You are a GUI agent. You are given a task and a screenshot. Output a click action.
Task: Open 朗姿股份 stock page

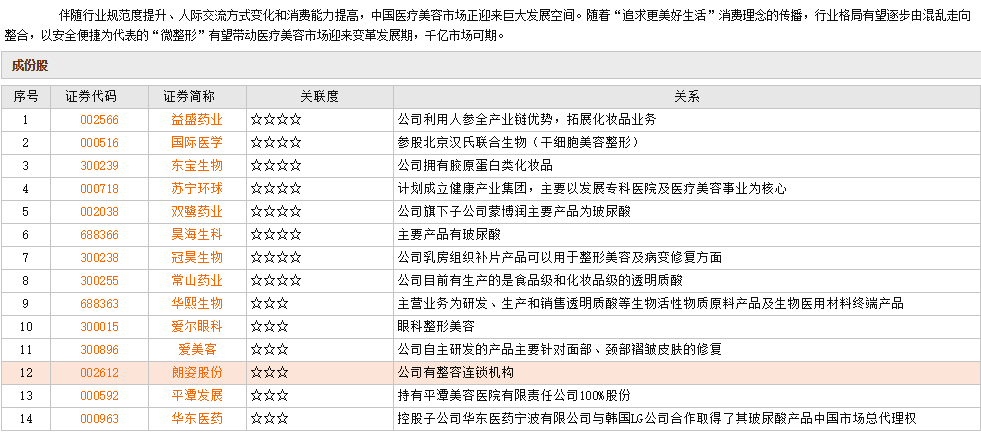point(197,373)
